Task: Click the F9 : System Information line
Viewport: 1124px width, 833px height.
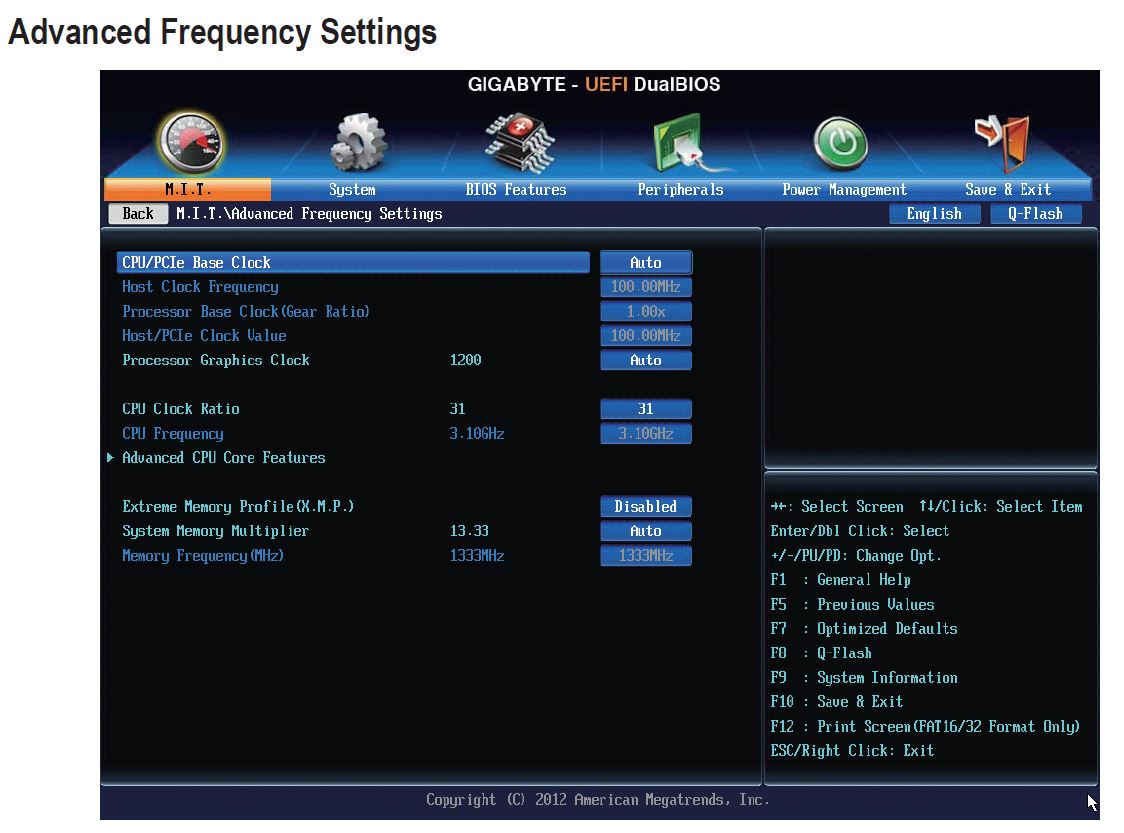Action: pos(864,677)
